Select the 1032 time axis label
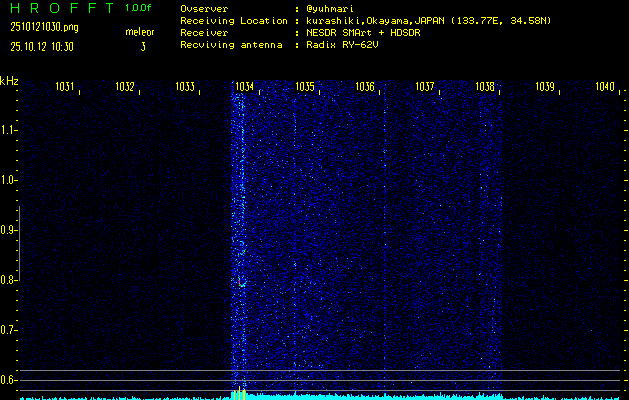 tap(125, 86)
